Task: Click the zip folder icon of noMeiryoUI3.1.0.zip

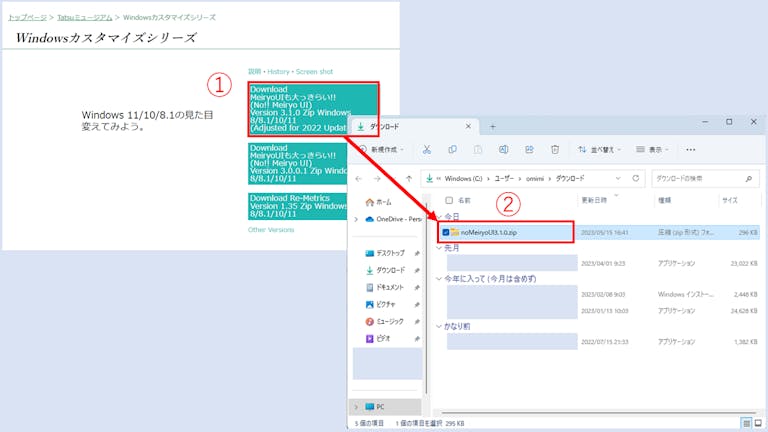Action: coord(455,232)
